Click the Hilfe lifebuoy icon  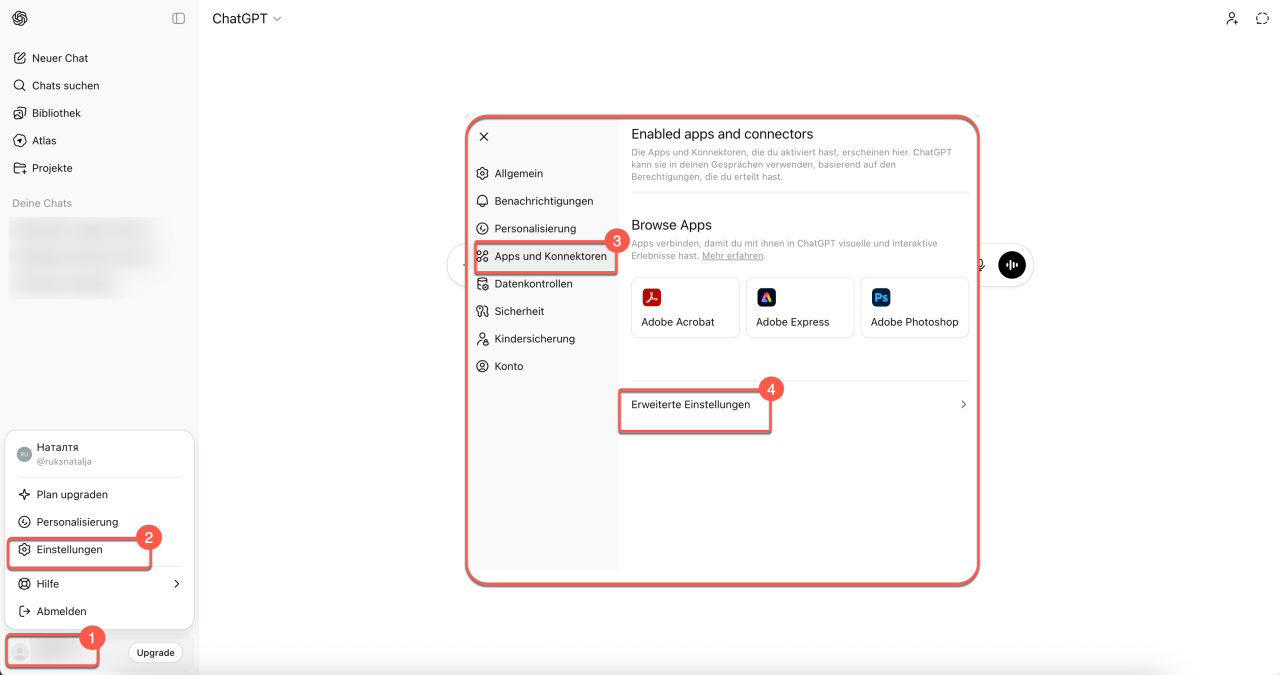(x=25, y=584)
